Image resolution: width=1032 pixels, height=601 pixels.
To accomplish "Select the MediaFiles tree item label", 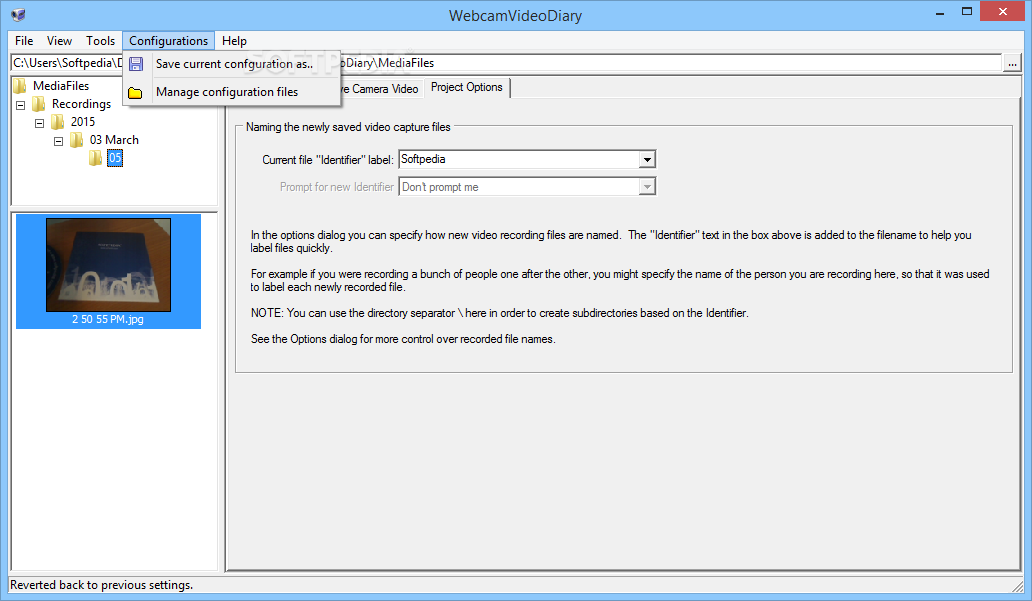I will pyautogui.click(x=61, y=86).
